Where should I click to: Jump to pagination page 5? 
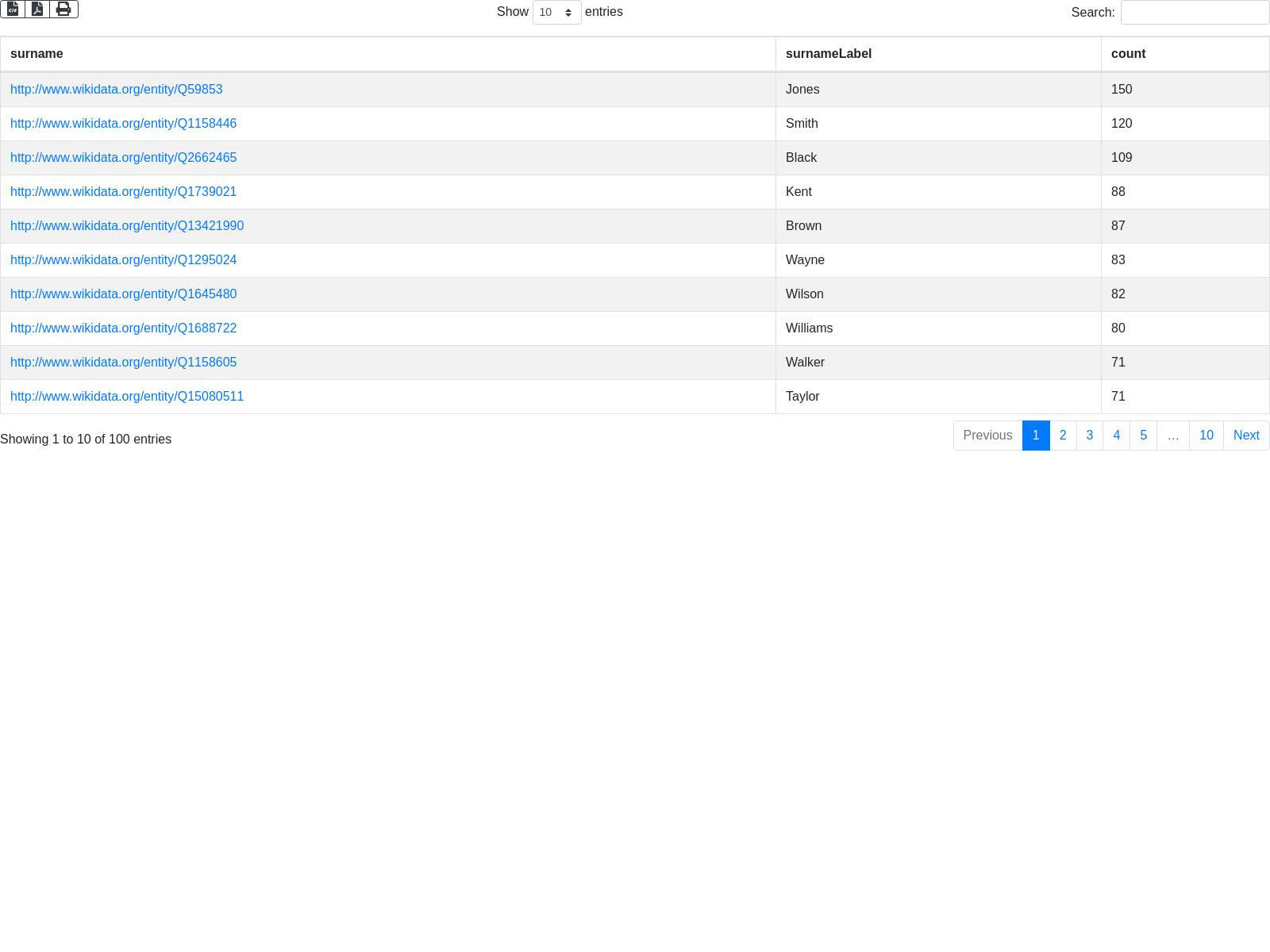pyautogui.click(x=1143, y=436)
